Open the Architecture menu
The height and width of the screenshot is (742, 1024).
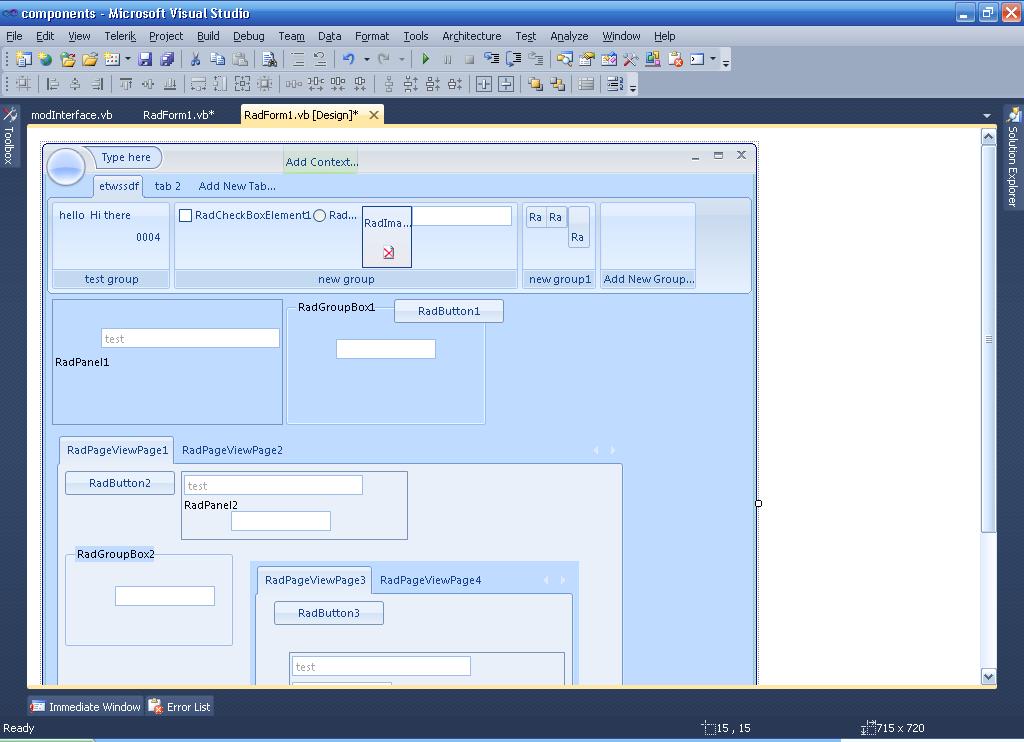pyautogui.click(x=472, y=37)
